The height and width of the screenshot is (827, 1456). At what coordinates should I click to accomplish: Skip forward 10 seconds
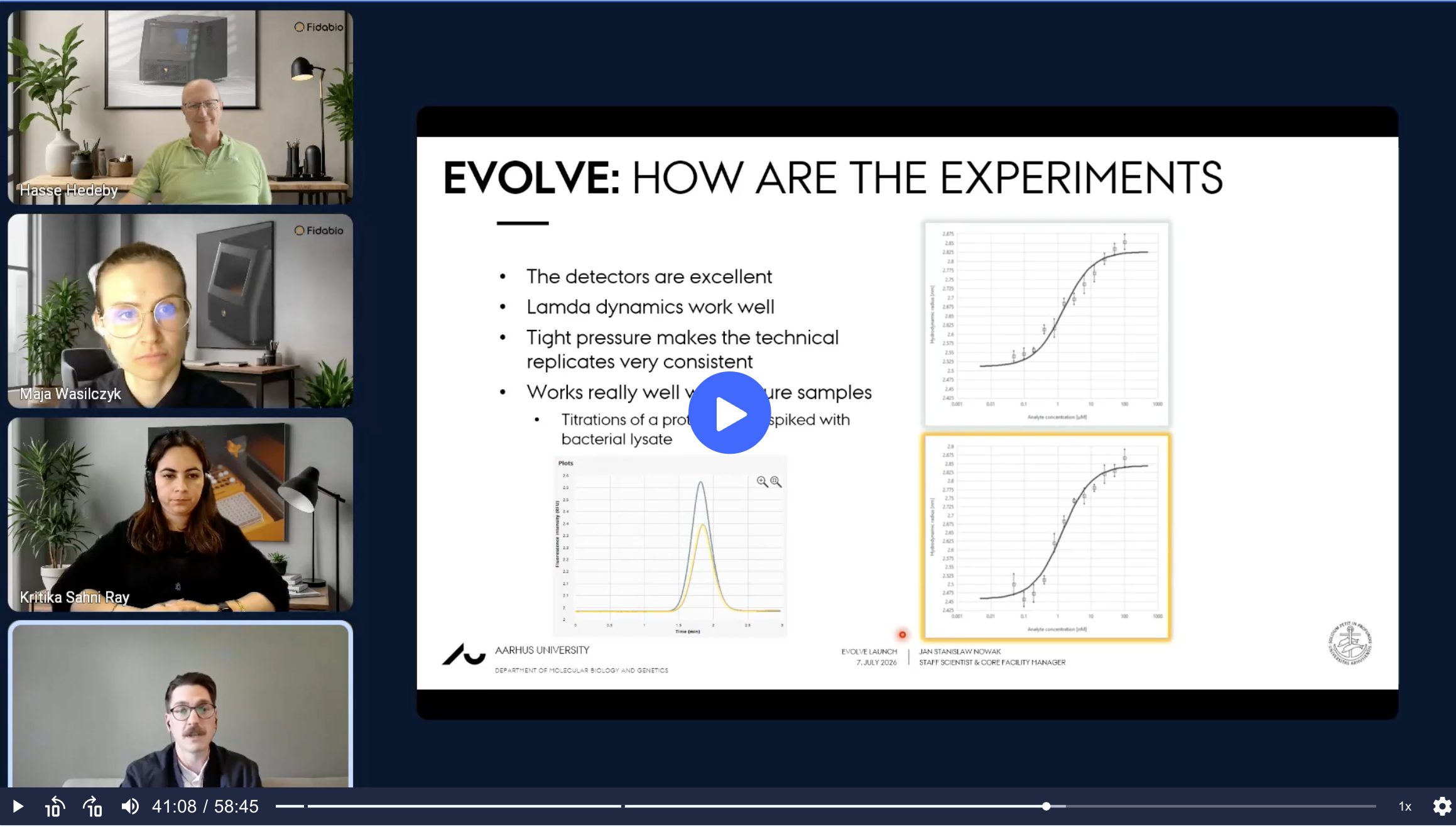click(92, 806)
